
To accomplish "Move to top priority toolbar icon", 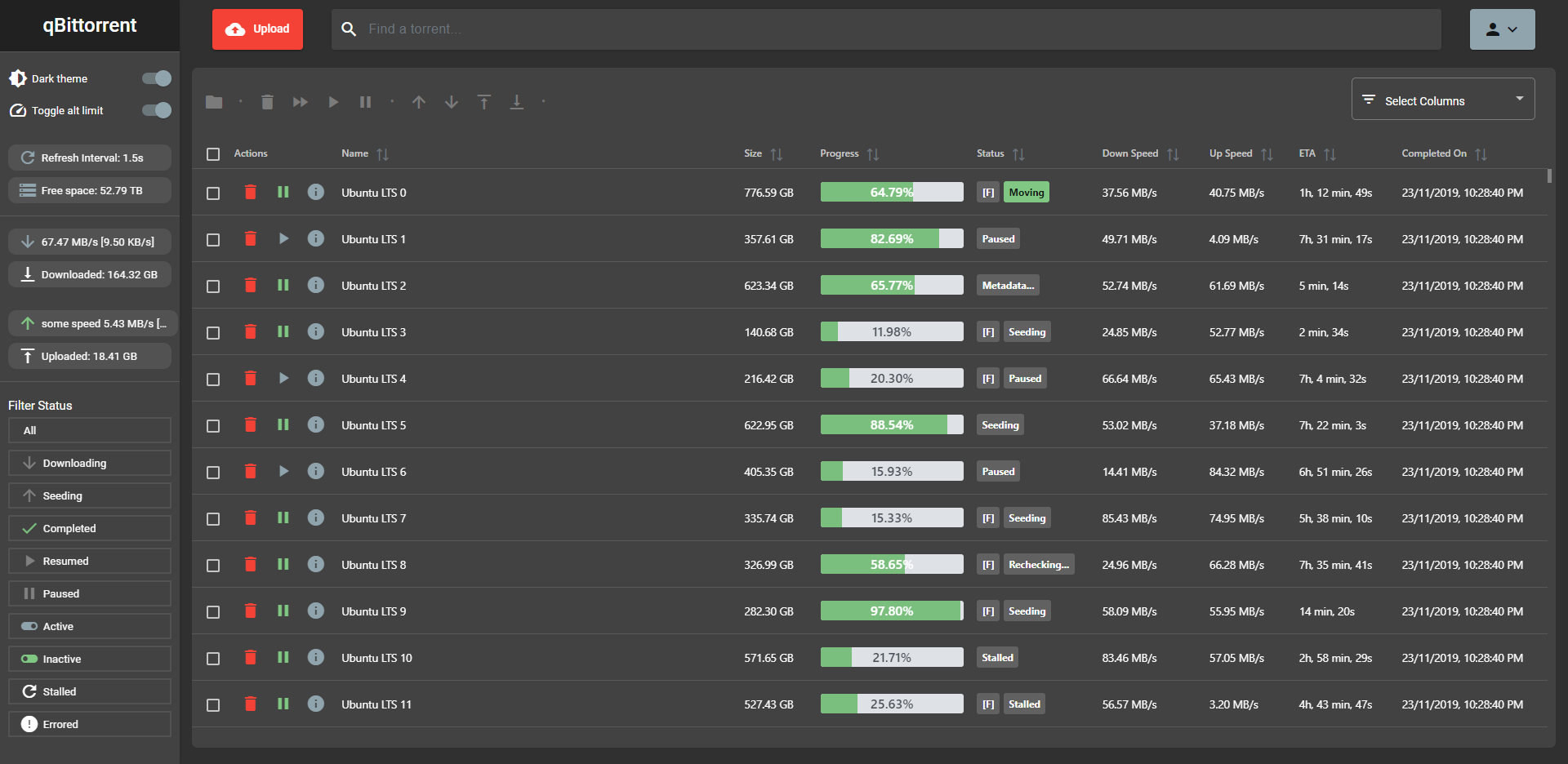I will tap(484, 102).
